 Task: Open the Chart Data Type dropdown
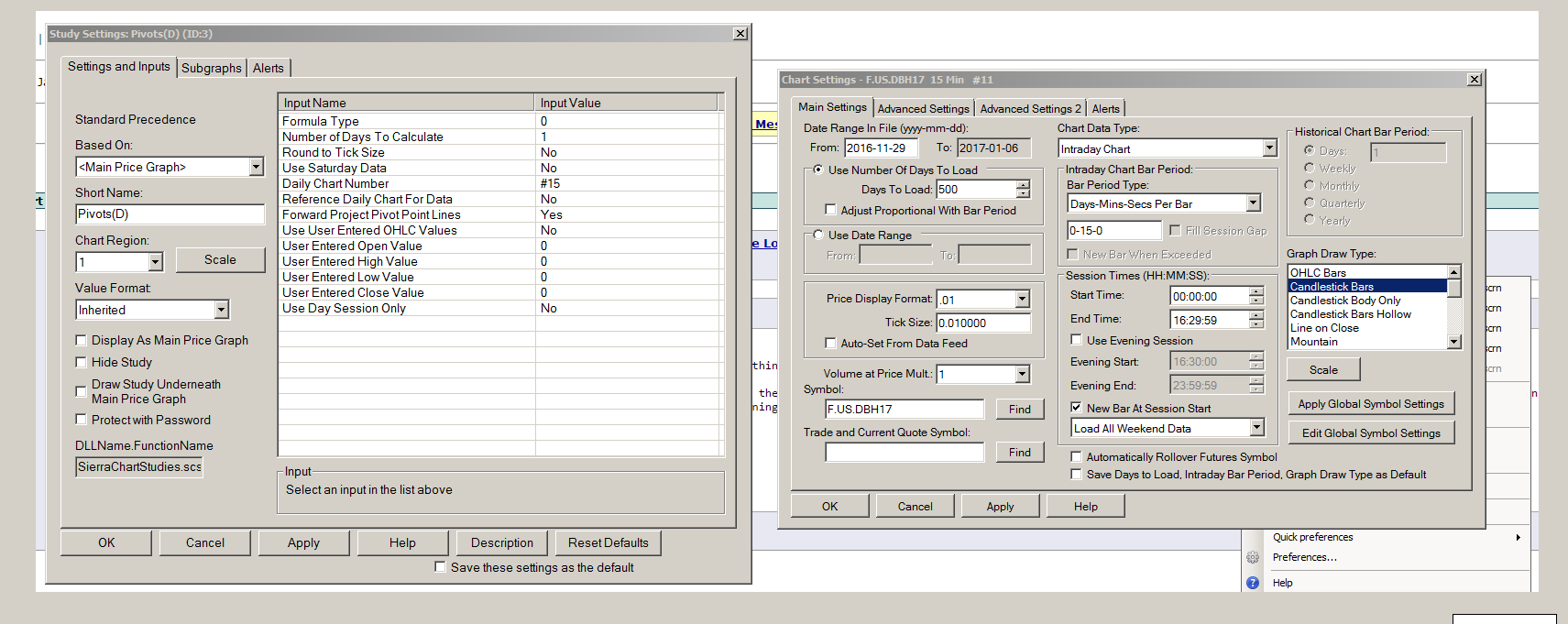coord(1269,148)
